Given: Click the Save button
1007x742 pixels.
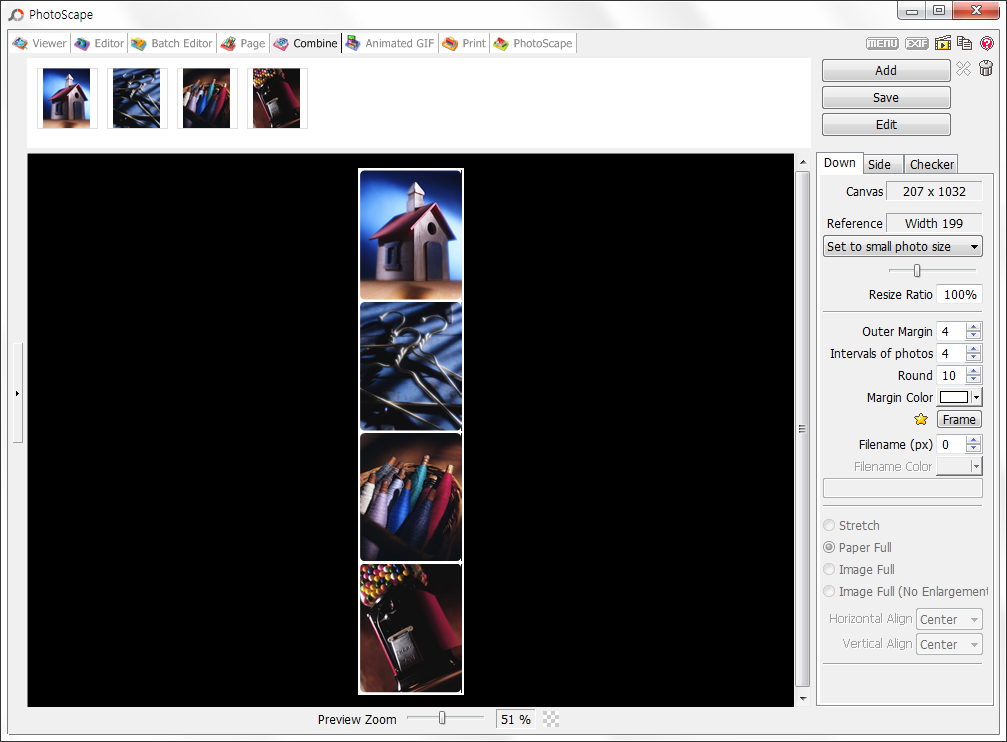Looking at the screenshot, I should 885,97.
